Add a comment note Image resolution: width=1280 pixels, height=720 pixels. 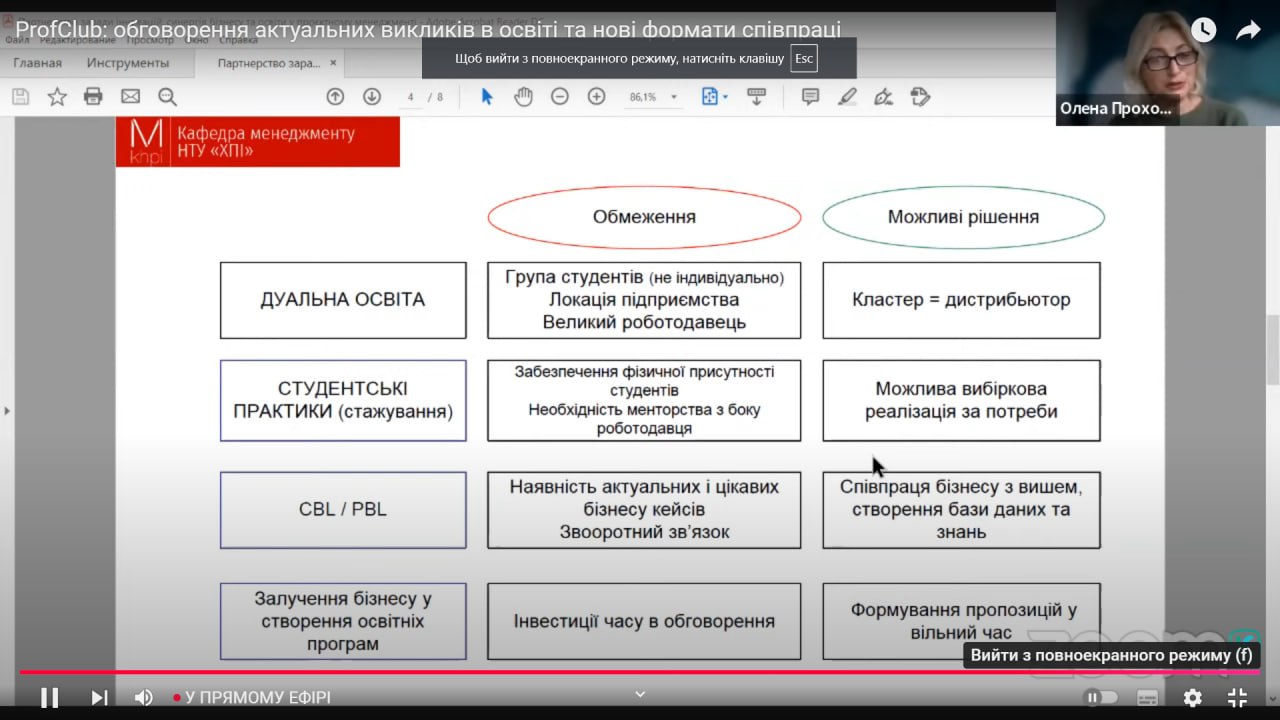click(811, 97)
